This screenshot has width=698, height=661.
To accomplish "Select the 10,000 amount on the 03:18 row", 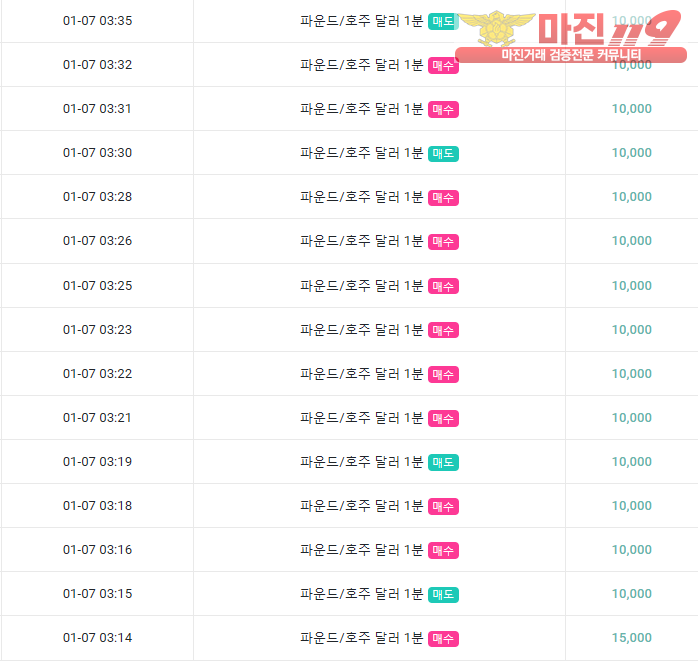I will click(x=632, y=506).
